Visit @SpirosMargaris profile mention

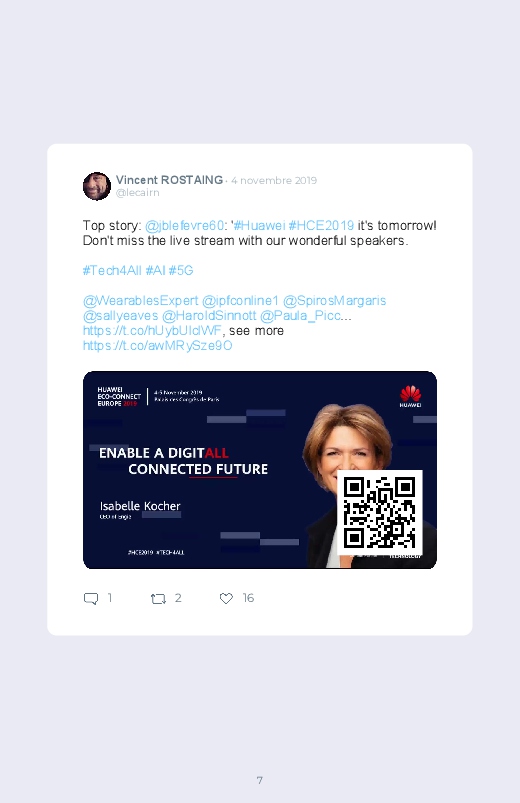click(x=335, y=301)
